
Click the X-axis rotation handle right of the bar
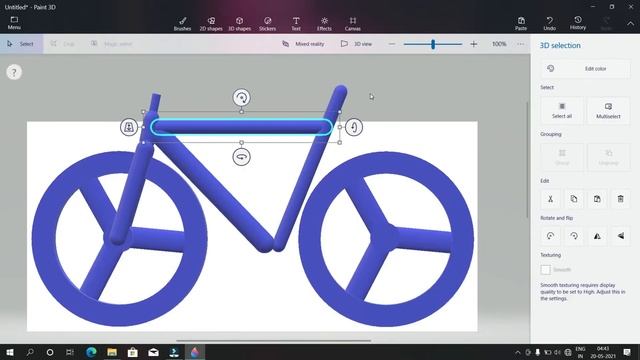point(354,127)
